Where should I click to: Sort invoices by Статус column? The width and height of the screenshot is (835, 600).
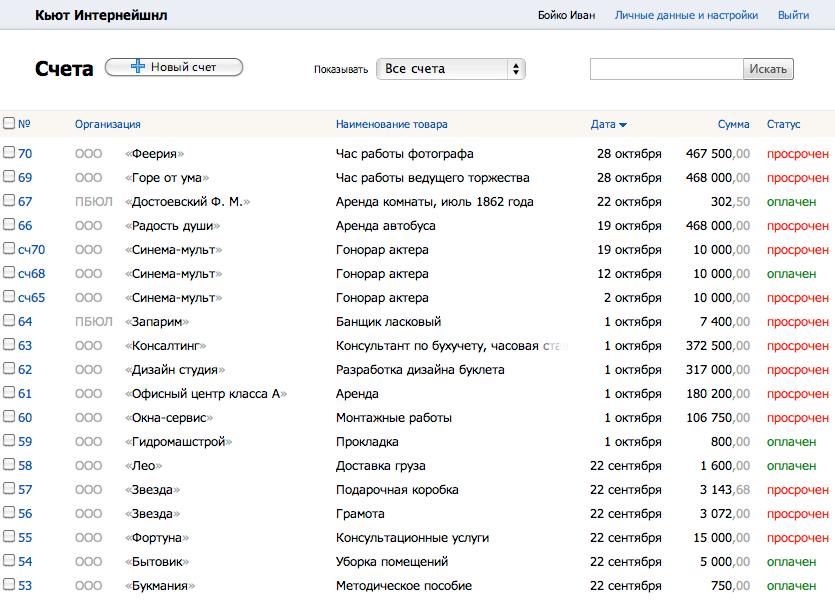(783, 124)
